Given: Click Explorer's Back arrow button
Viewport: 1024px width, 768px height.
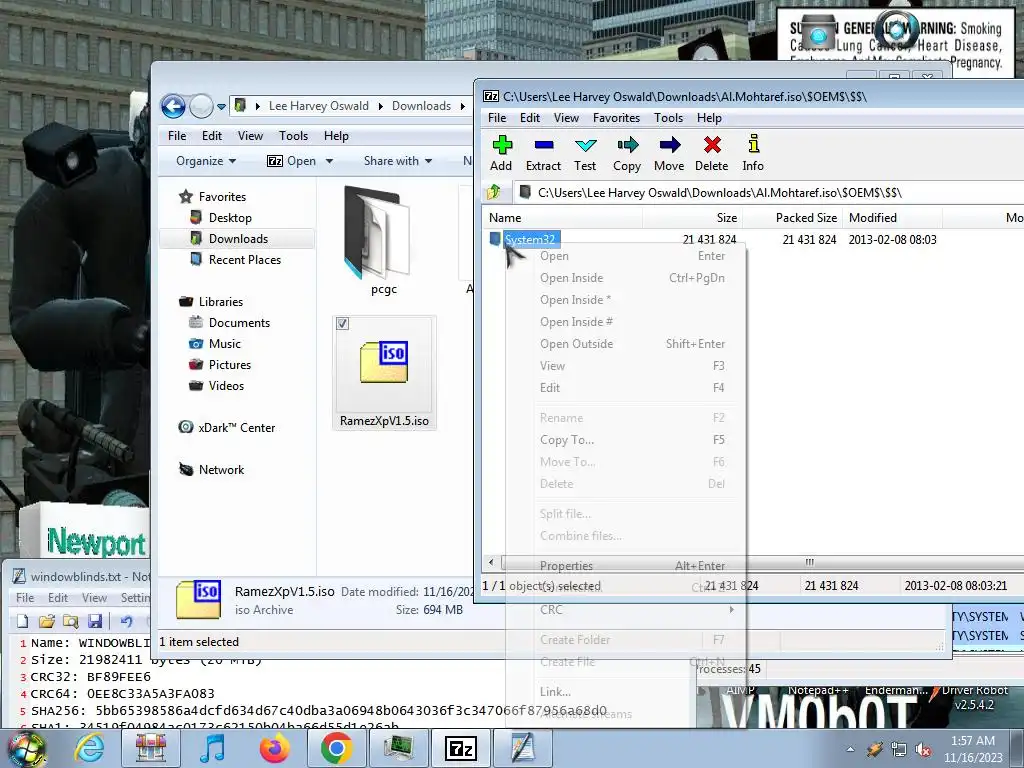Looking at the screenshot, I should click(x=173, y=106).
